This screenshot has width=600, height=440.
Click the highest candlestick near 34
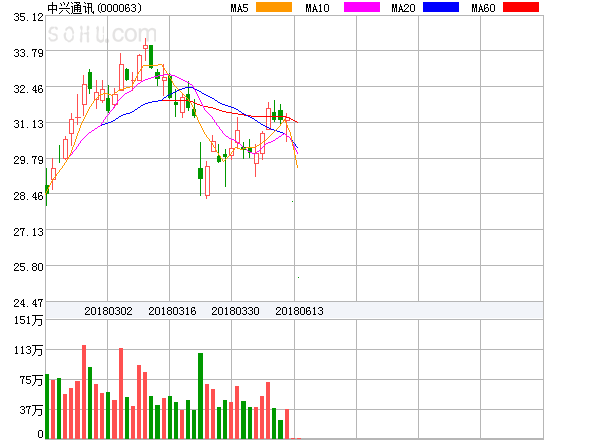145,47
